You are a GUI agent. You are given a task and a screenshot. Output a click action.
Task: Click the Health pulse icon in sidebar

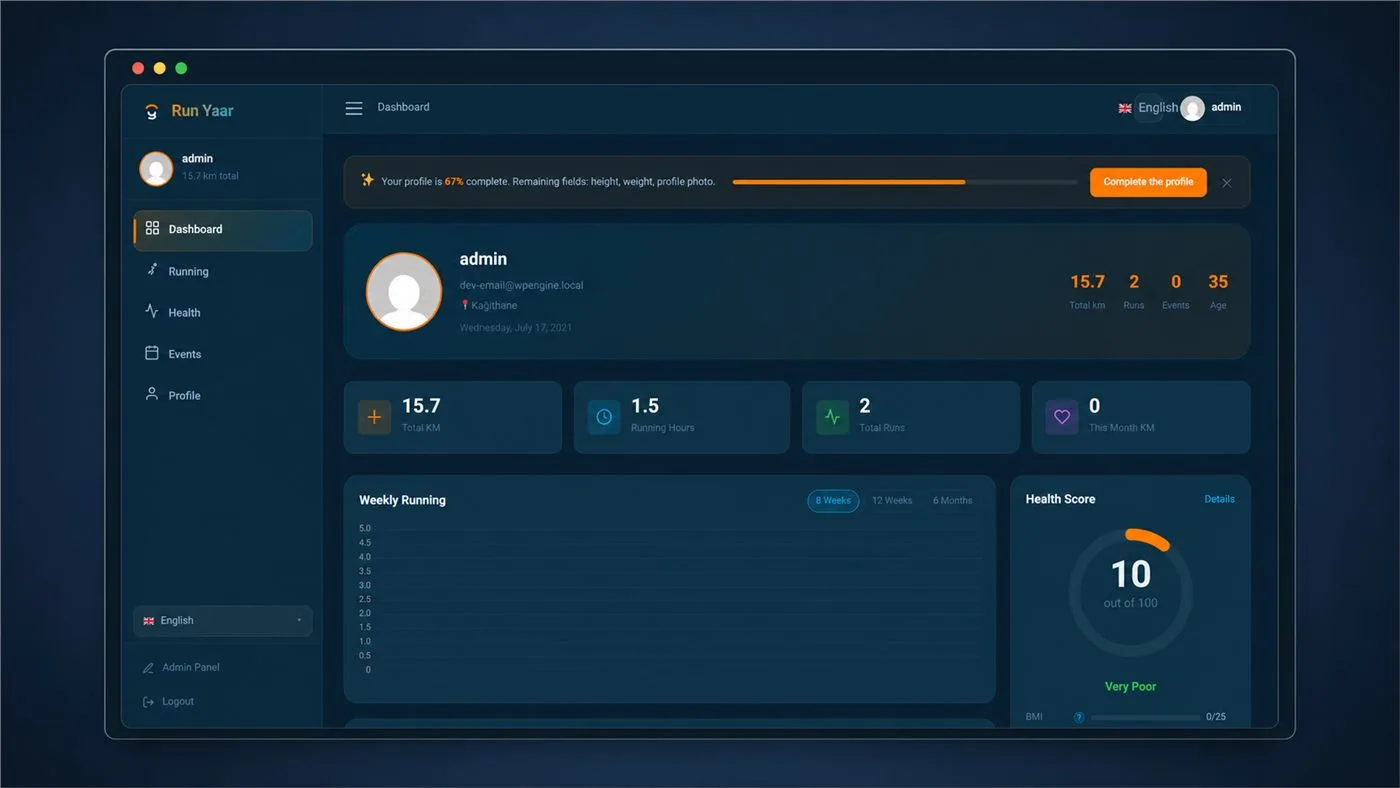tap(152, 311)
